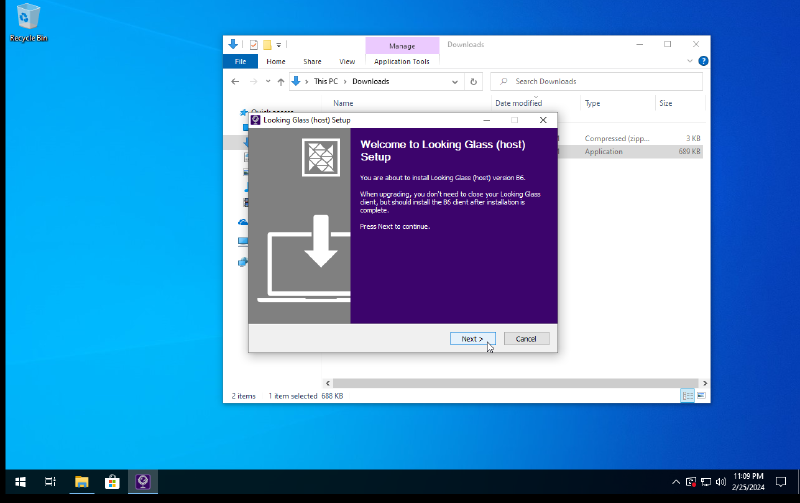Open the recent locations dropdown
800x503 pixels.
click(x=268, y=82)
